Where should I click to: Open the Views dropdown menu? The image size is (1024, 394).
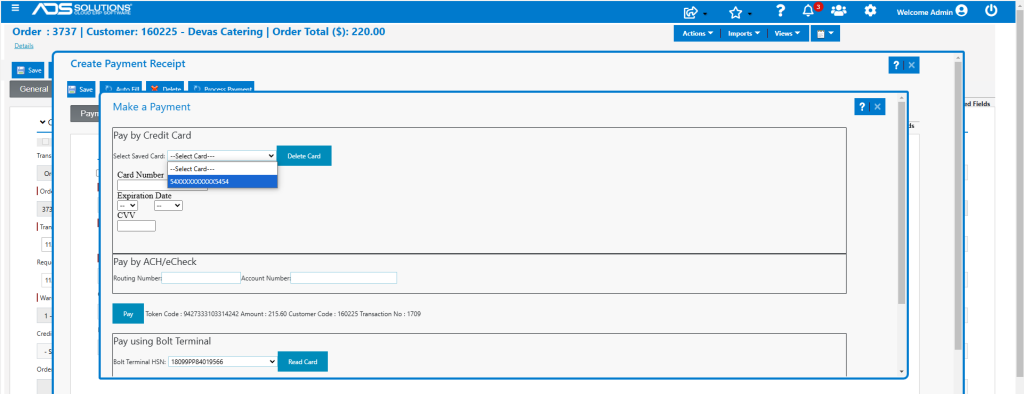(x=787, y=33)
